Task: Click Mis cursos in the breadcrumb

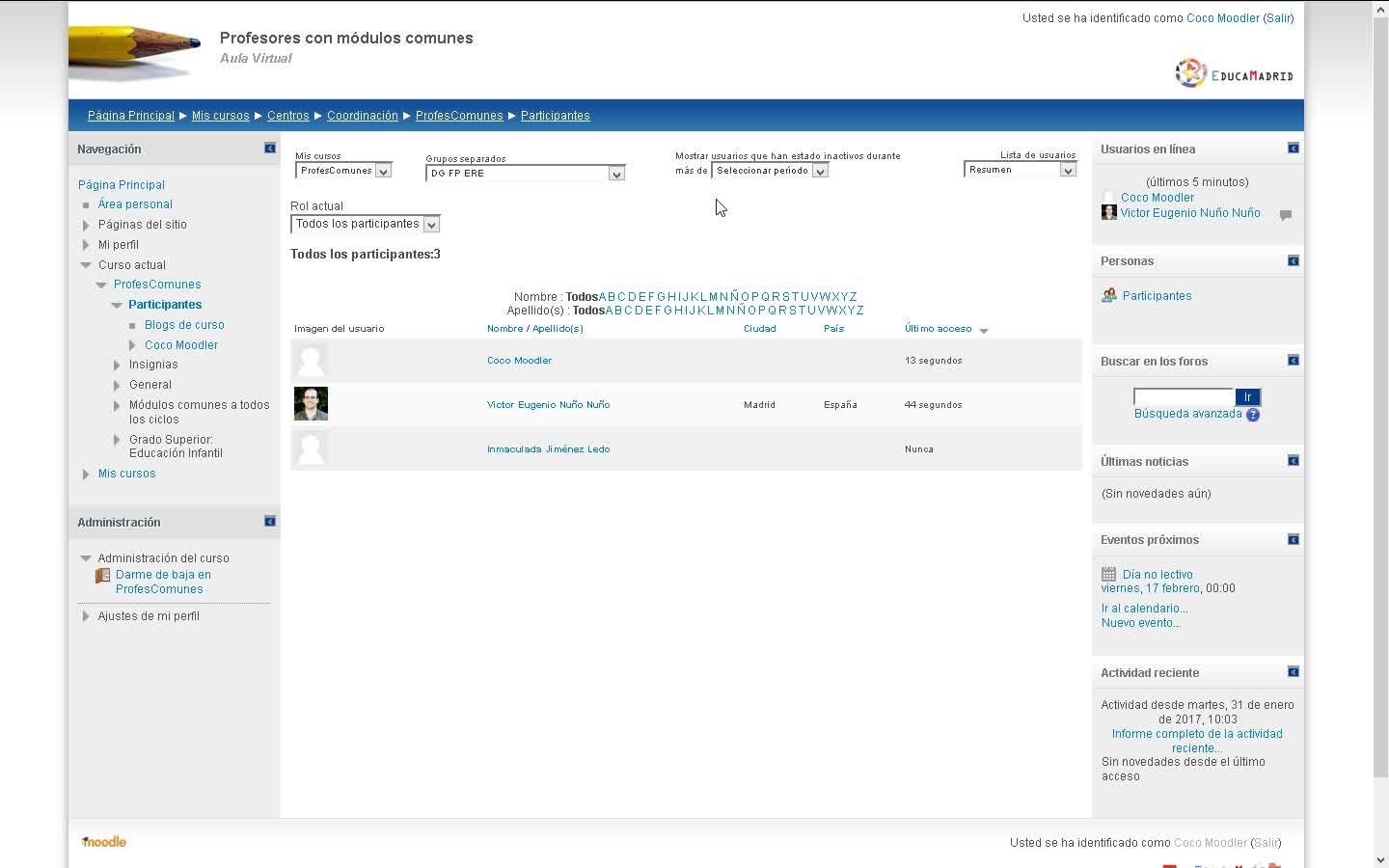Action: pyautogui.click(x=220, y=116)
